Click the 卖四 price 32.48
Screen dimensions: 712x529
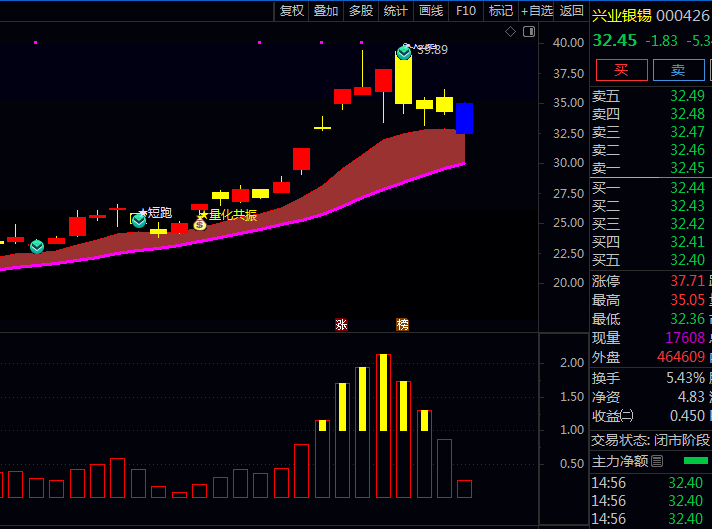point(687,114)
